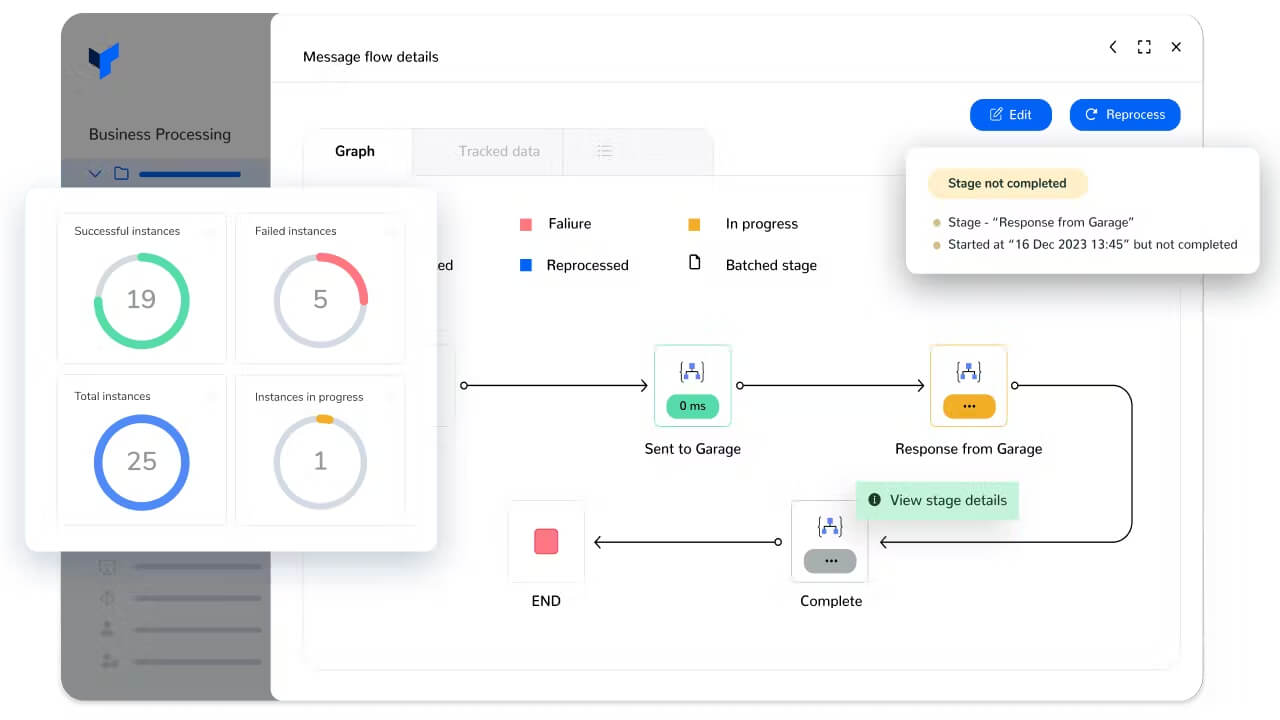
Task: Click the blue app logo in the sidebar
Action: coord(104,60)
